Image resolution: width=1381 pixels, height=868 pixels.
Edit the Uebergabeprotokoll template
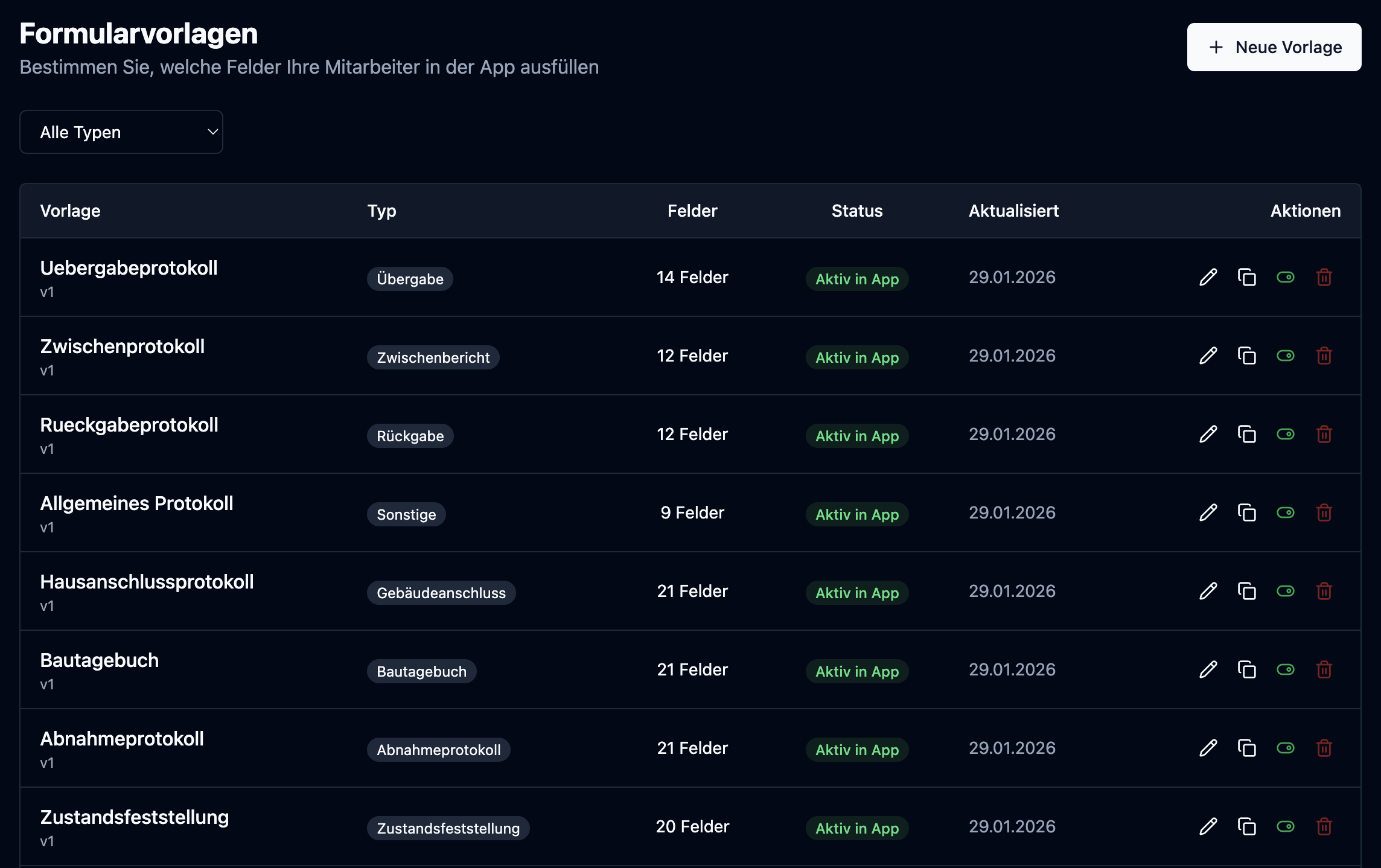(1208, 277)
